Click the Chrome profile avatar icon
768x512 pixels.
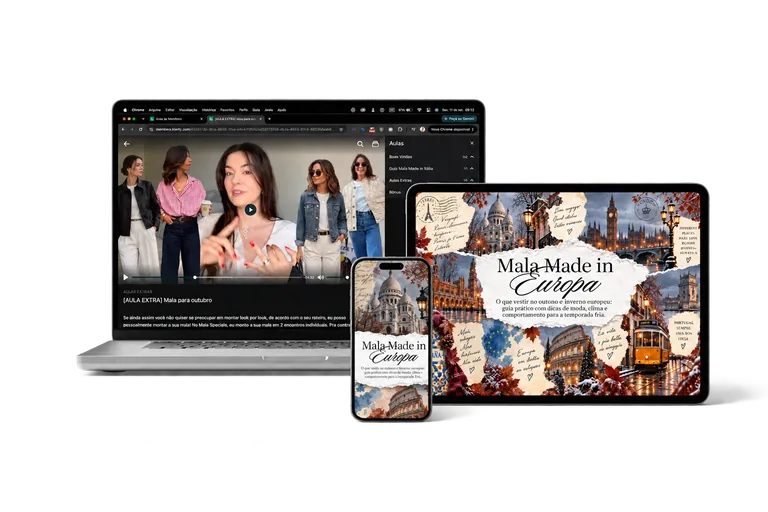422,129
